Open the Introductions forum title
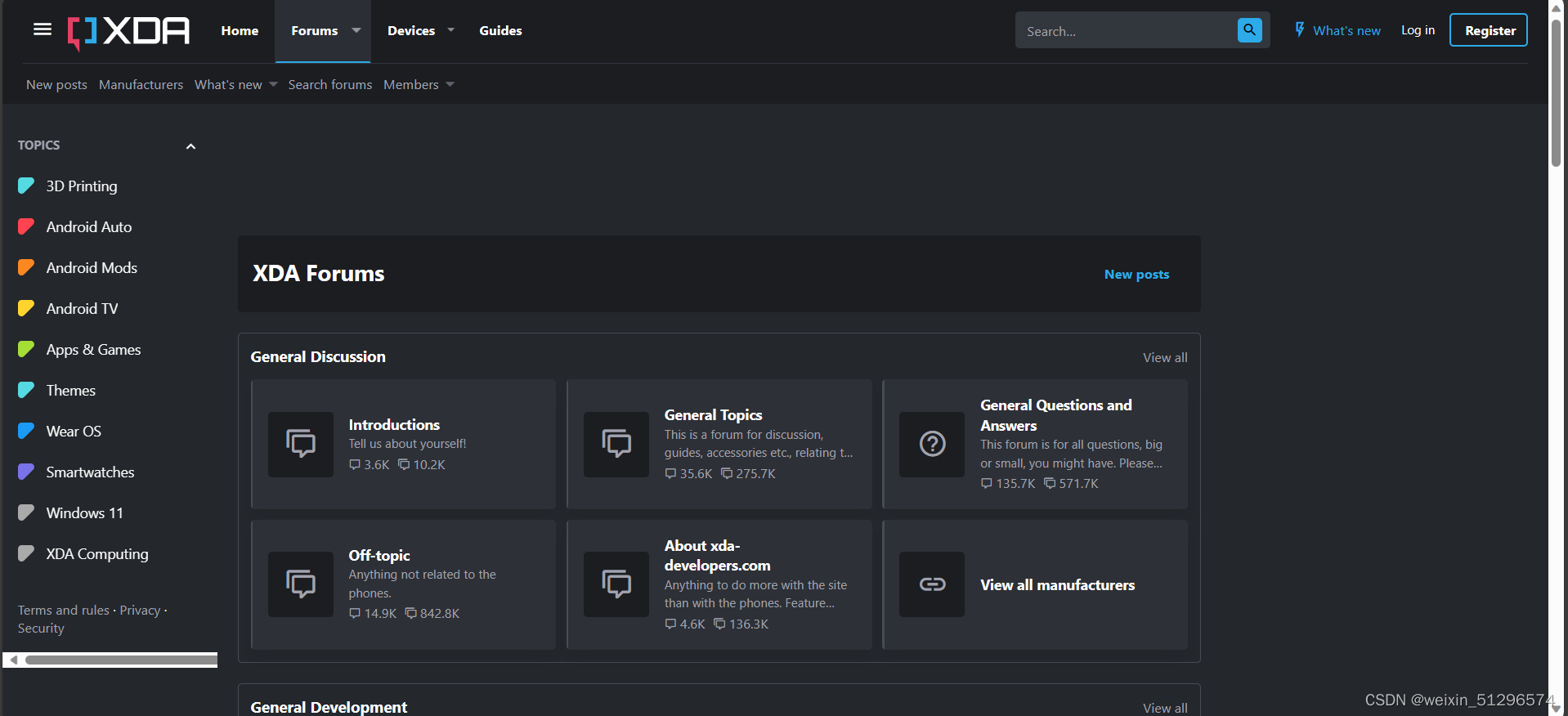The height and width of the screenshot is (716, 1568). coord(394,425)
